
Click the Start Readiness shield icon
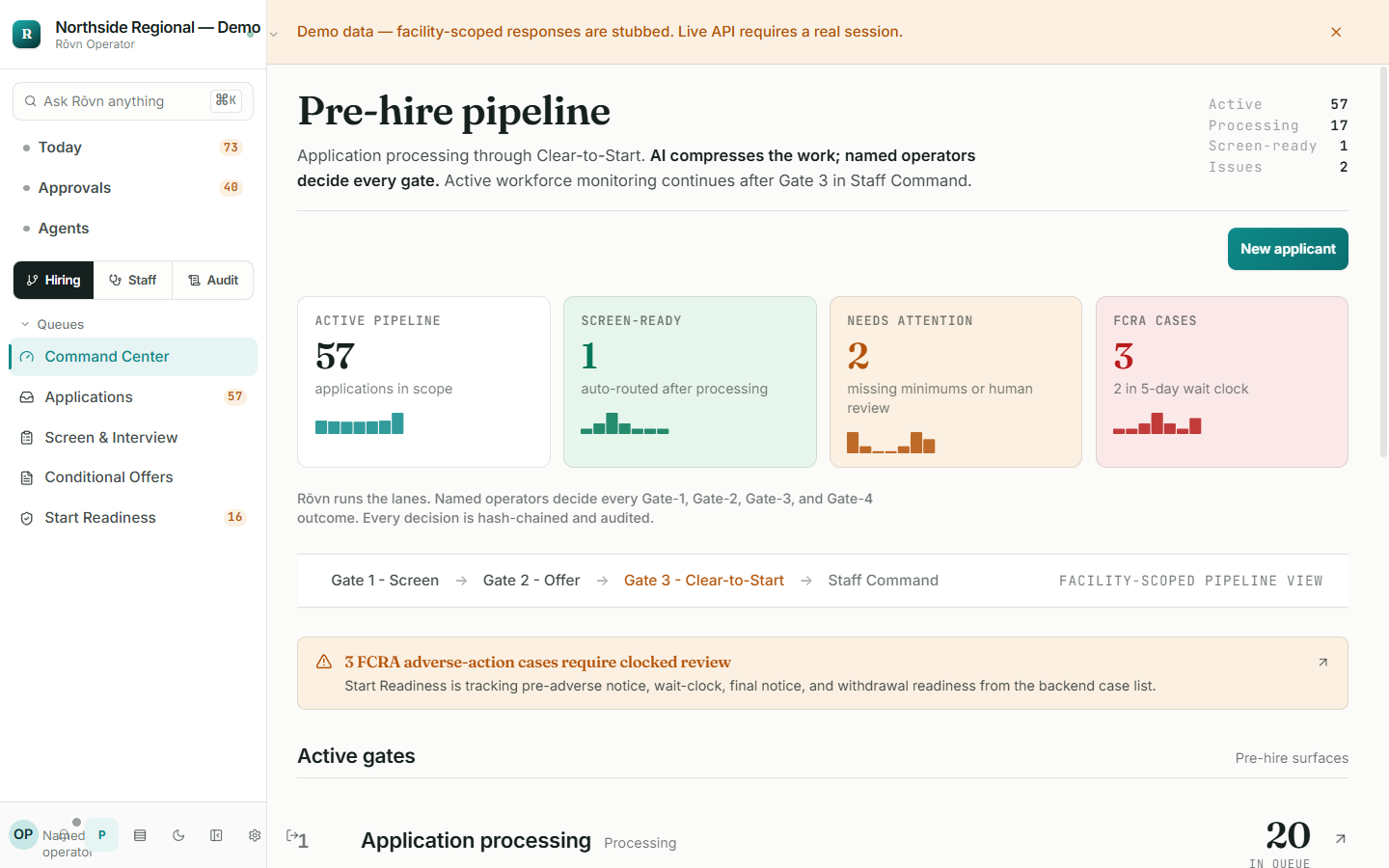click(27, 518)
